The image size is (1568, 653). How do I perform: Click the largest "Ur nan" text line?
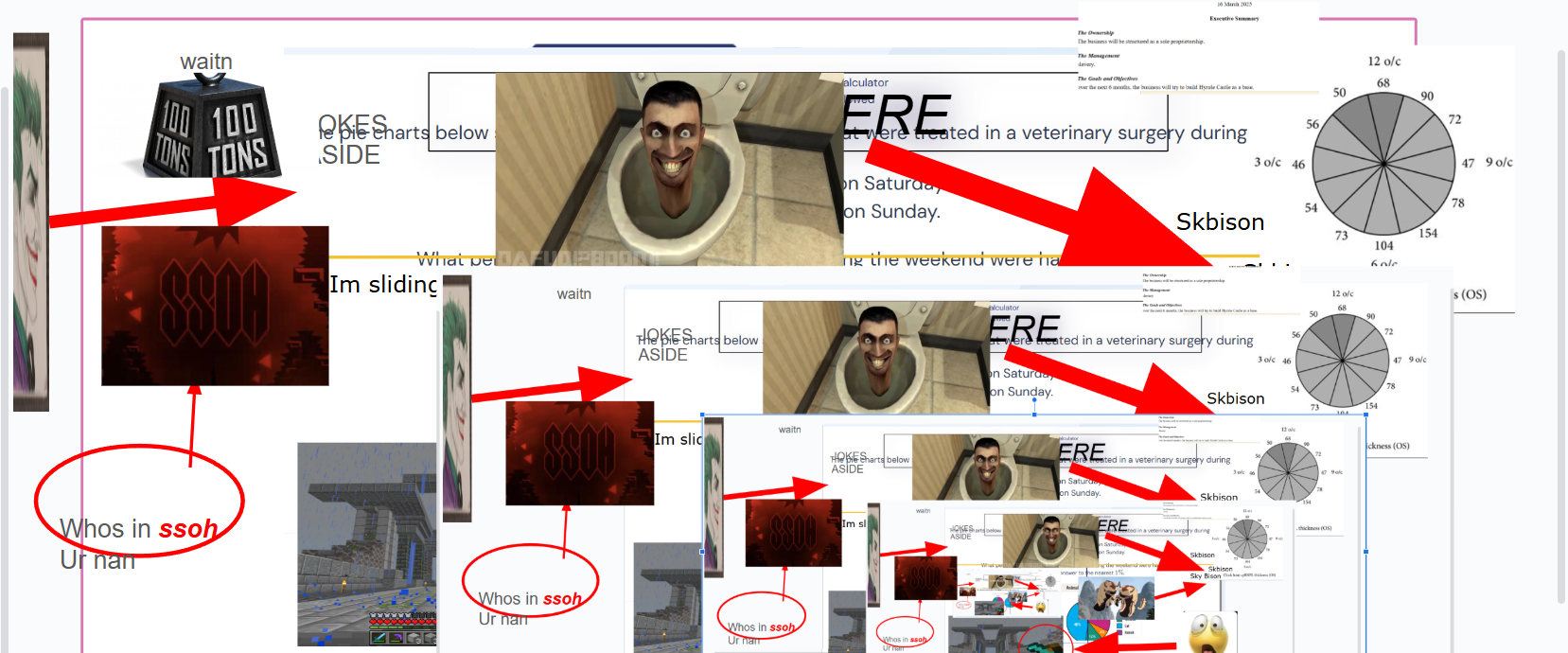pos(97,560)
